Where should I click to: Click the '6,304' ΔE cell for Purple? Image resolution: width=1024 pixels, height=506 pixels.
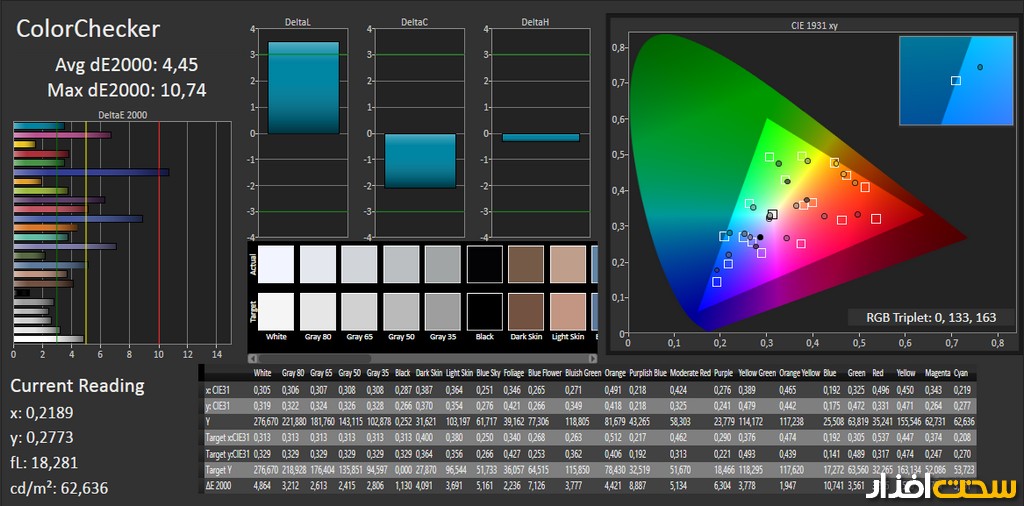[724, 485]
